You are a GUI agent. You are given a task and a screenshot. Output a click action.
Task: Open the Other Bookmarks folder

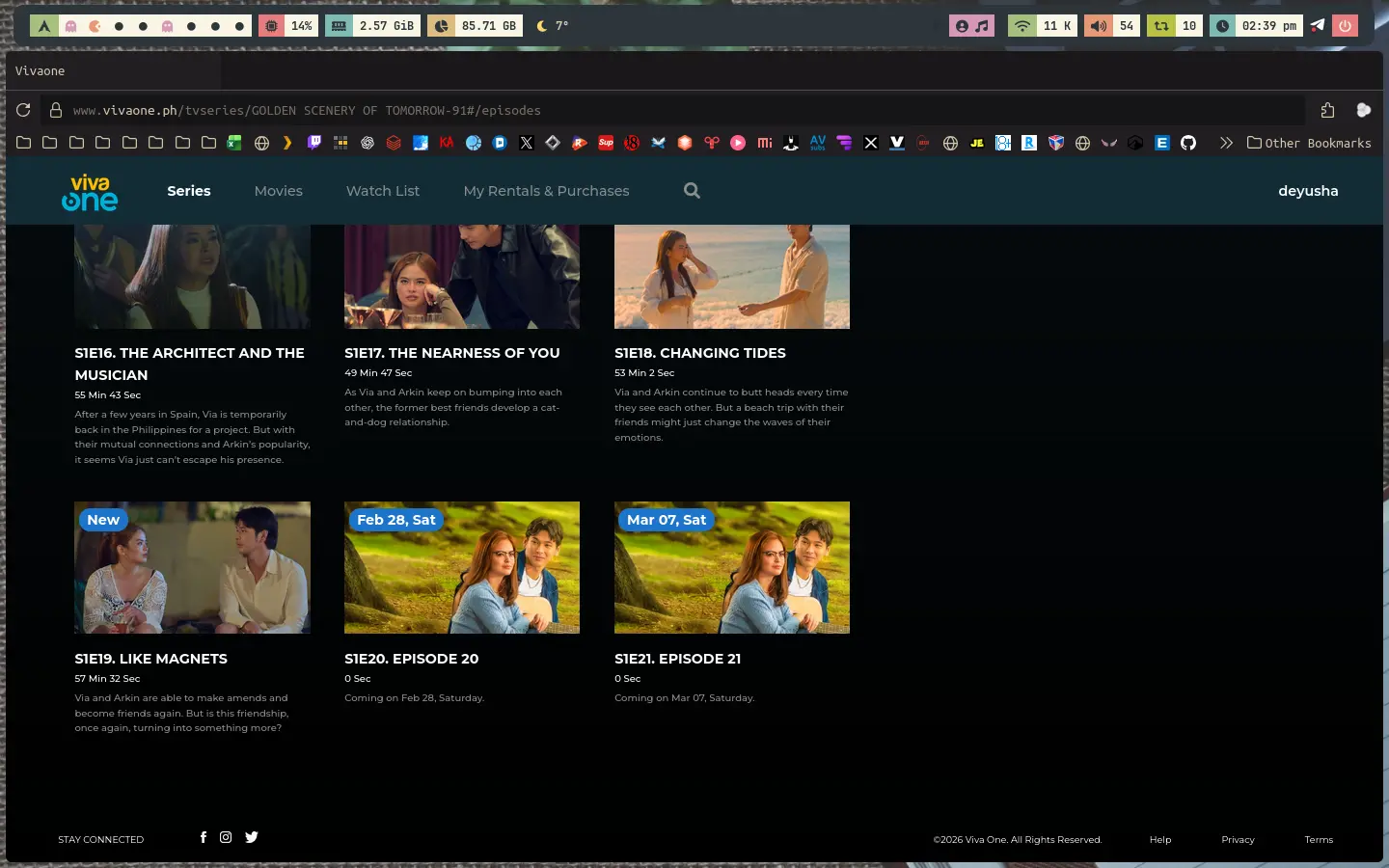click(x=1309, y=143)
